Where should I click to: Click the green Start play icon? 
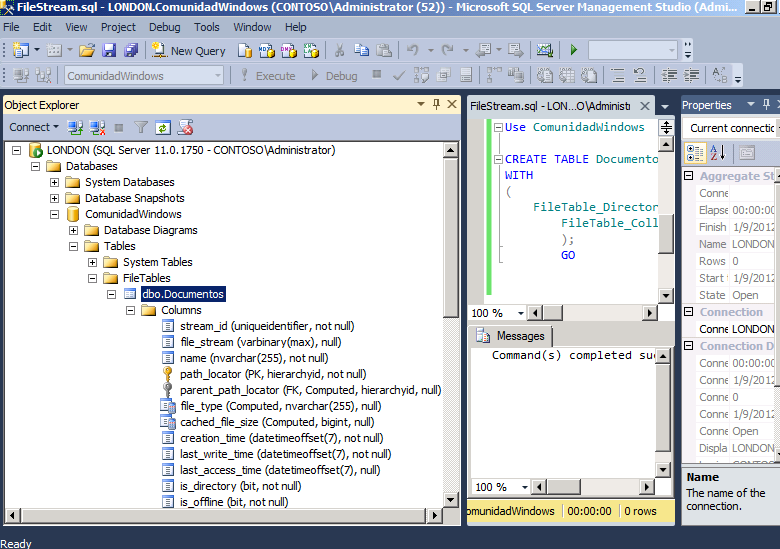(574, 50)
